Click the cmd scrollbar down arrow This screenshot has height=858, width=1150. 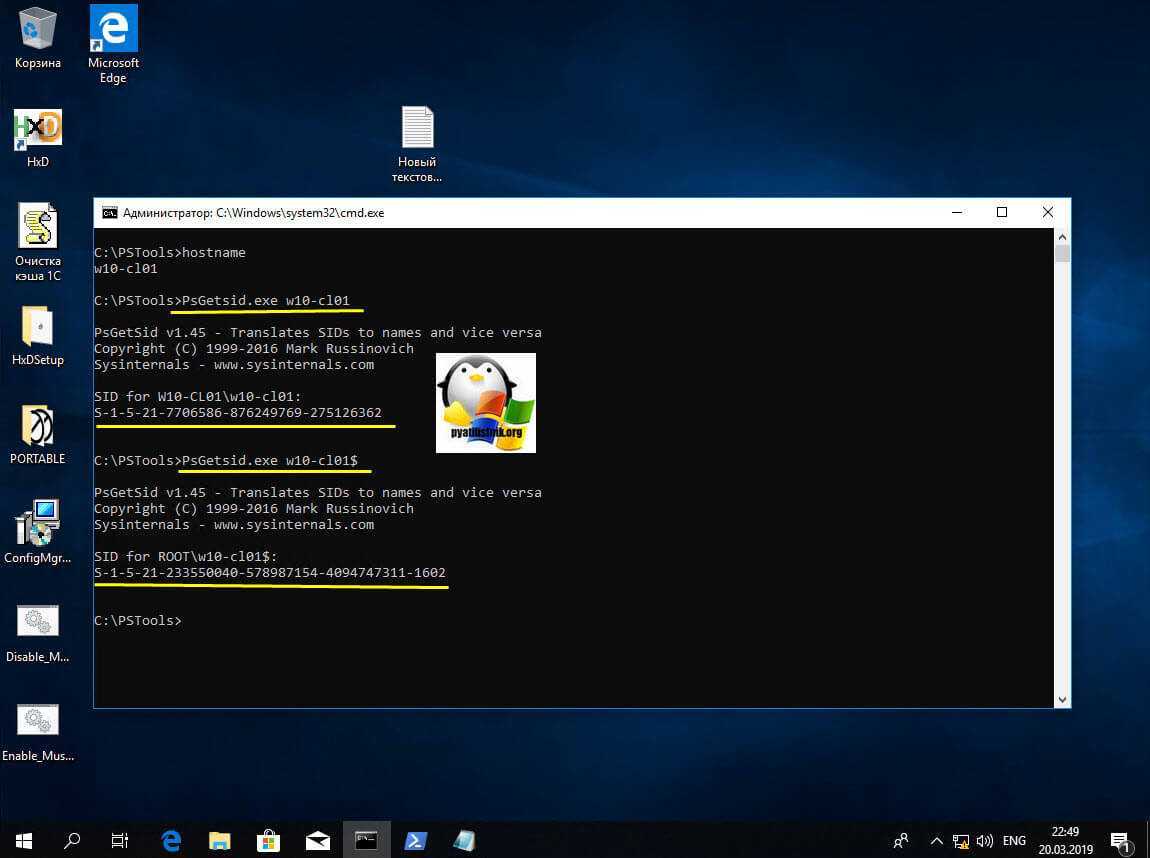[x=1062, y=699]
